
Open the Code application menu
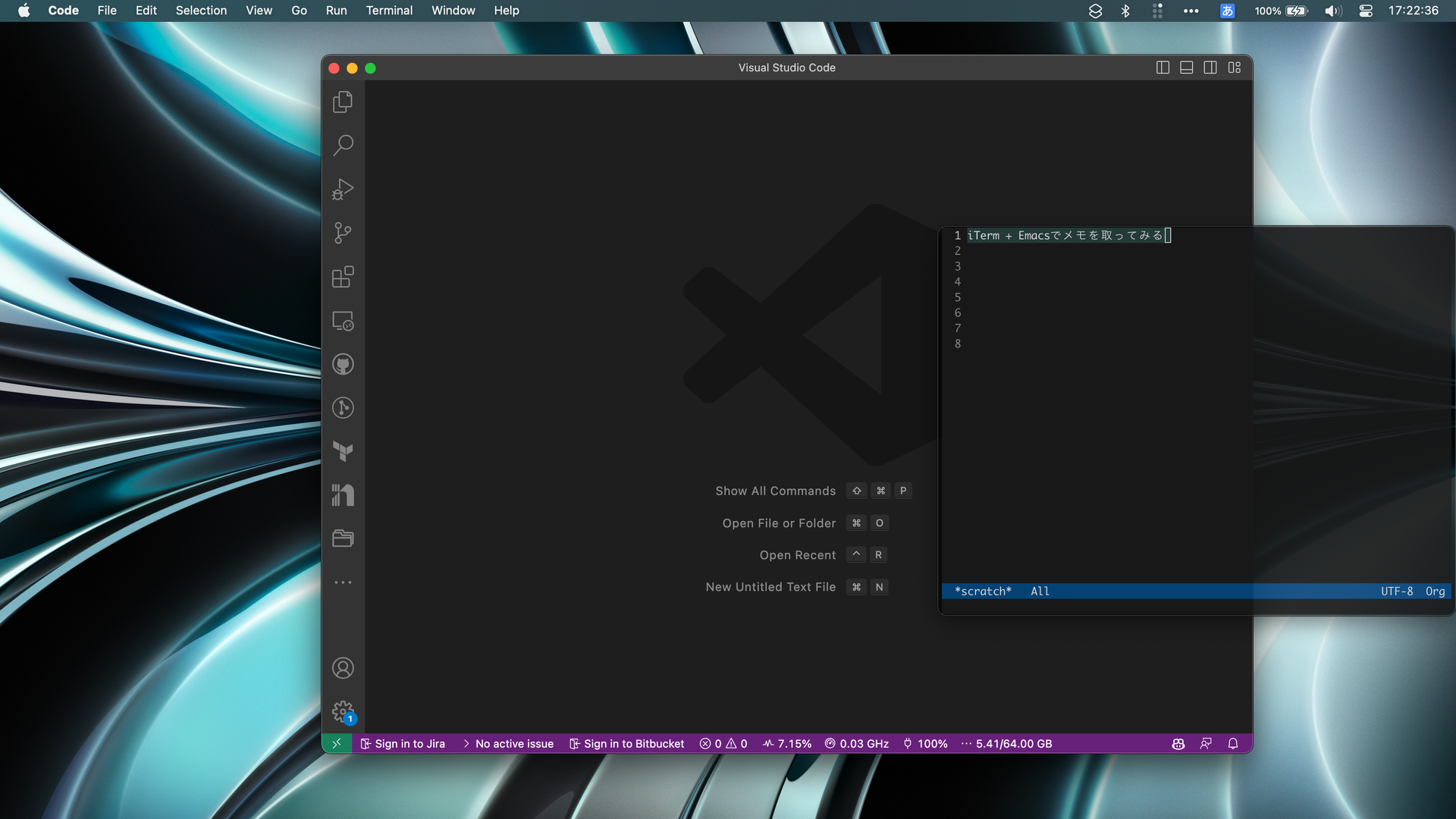(64, 11)
